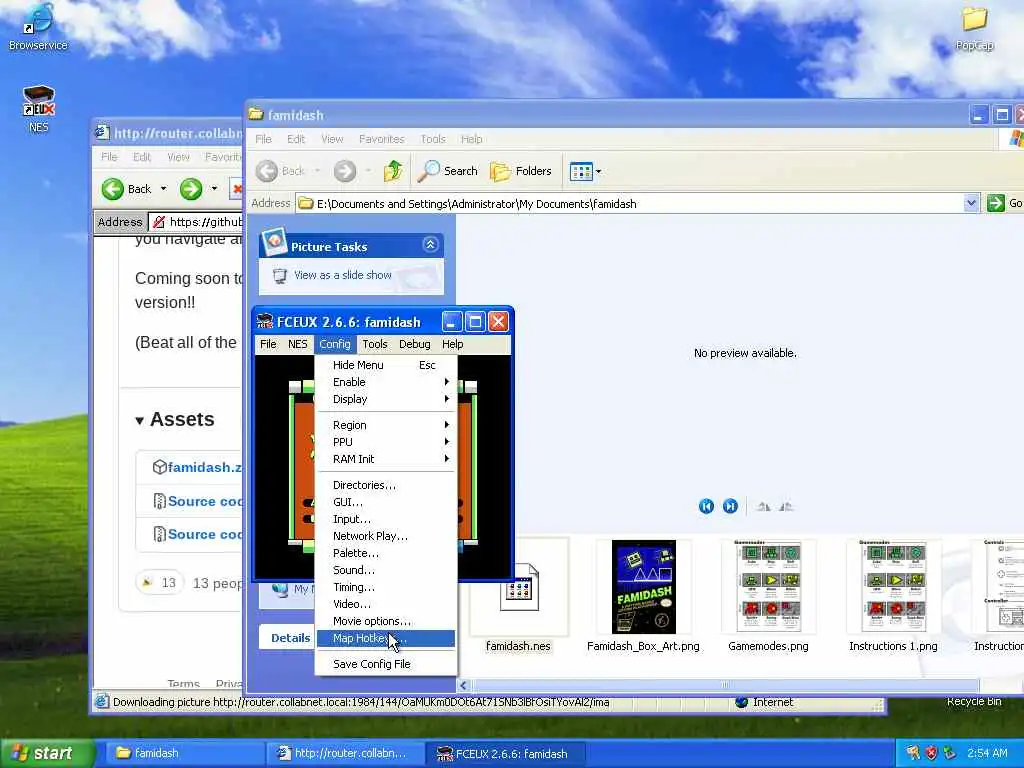Open the PopCap desktop folder

point(974,27)
